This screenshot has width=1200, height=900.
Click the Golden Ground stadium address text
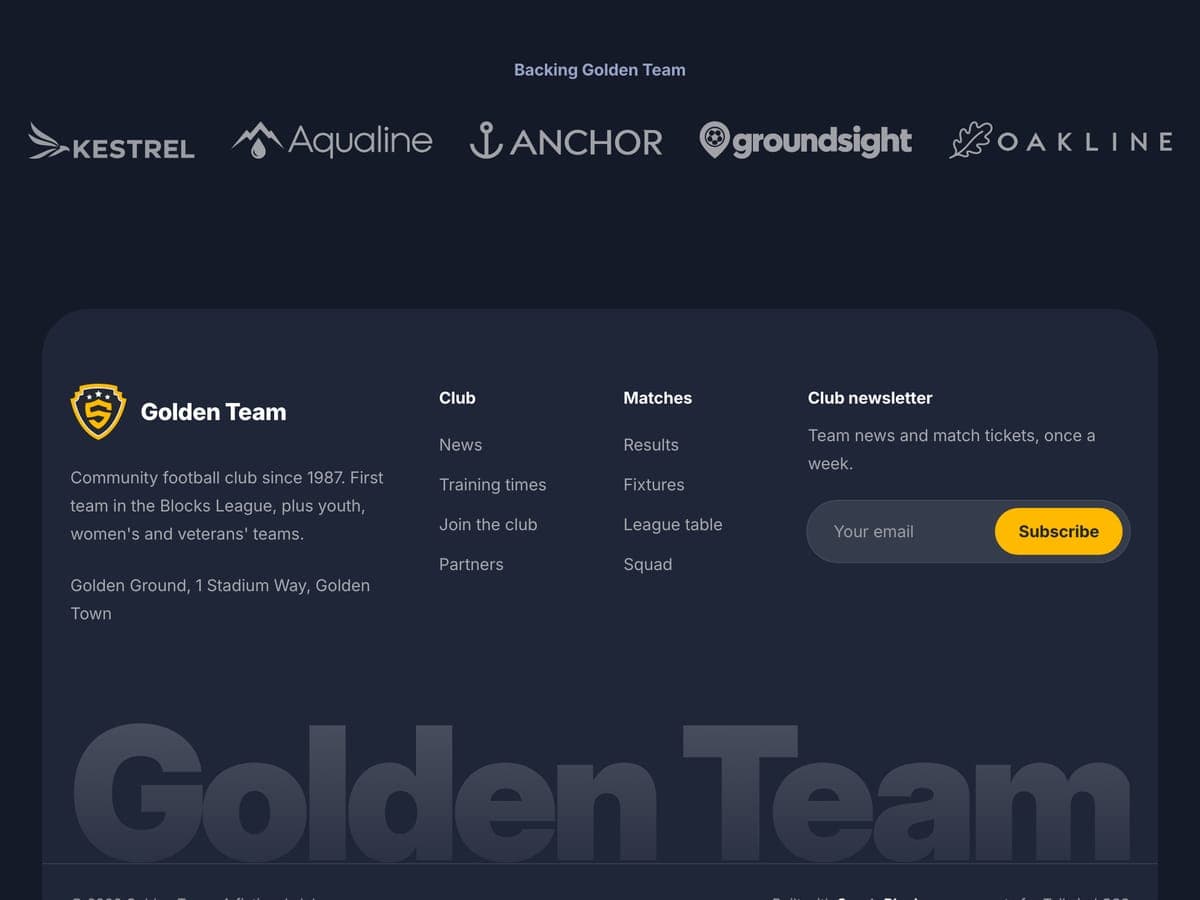[220, 600]
